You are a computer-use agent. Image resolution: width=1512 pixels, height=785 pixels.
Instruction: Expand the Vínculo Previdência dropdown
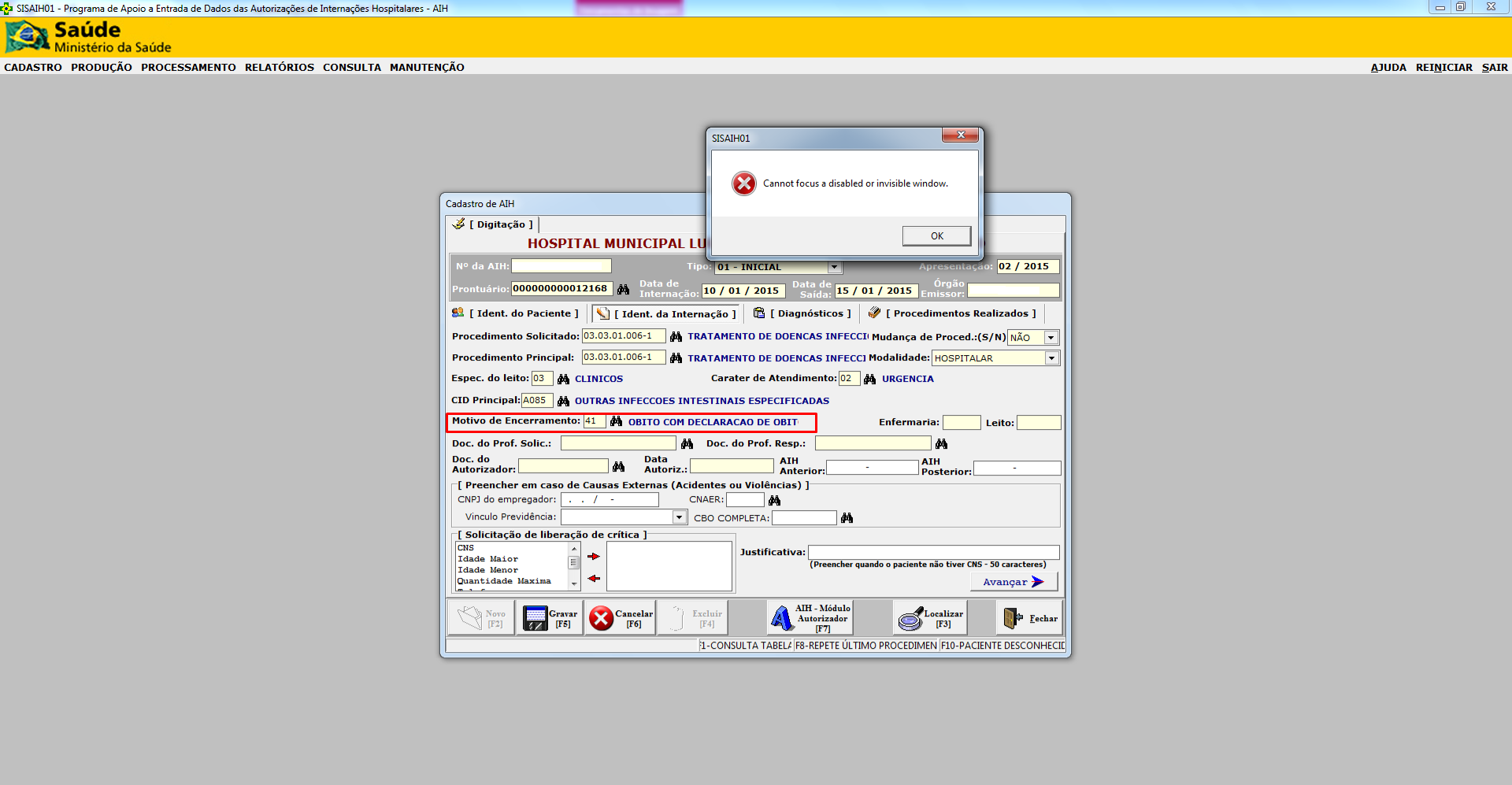pyautogui.click(x=680, y=517)
